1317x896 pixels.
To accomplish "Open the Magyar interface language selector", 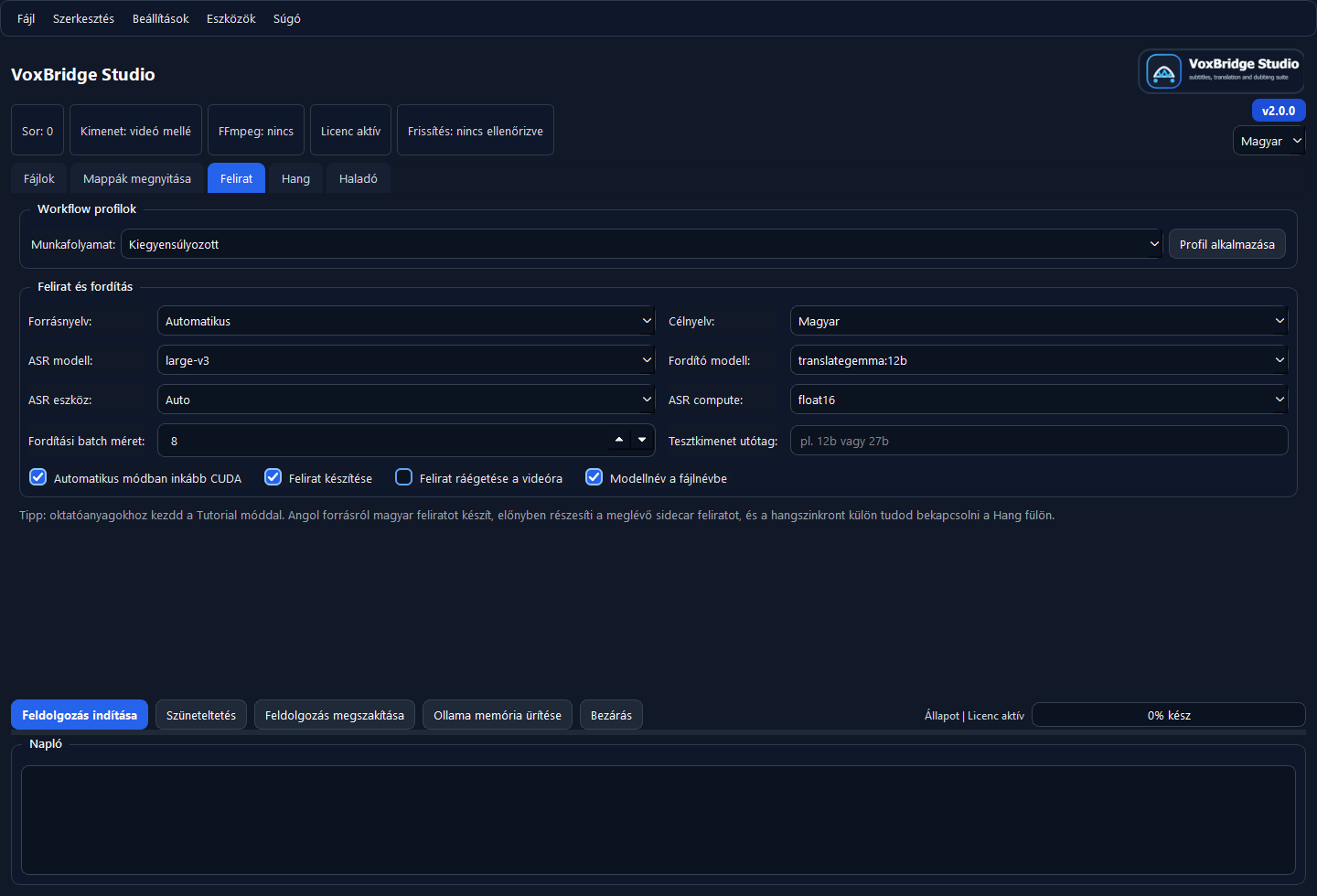I will click(1269, 141).
